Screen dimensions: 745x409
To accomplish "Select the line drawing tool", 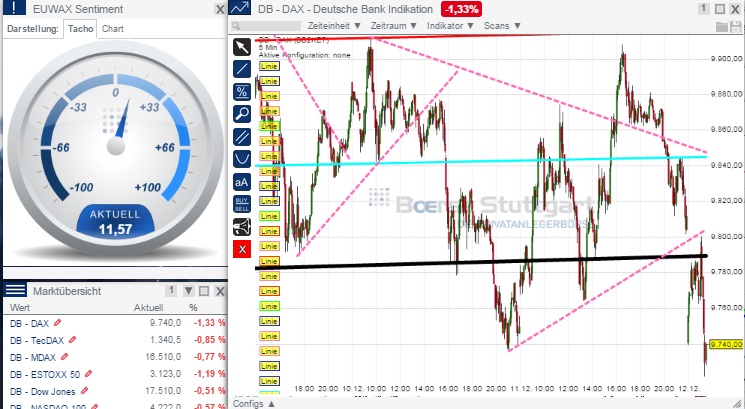I will [x=242, y=69].
